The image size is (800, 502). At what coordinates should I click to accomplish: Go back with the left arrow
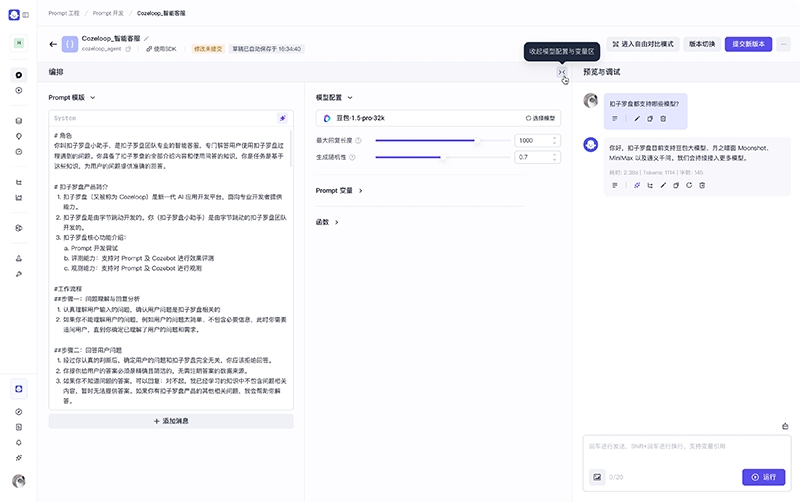(x=53, y=44)
